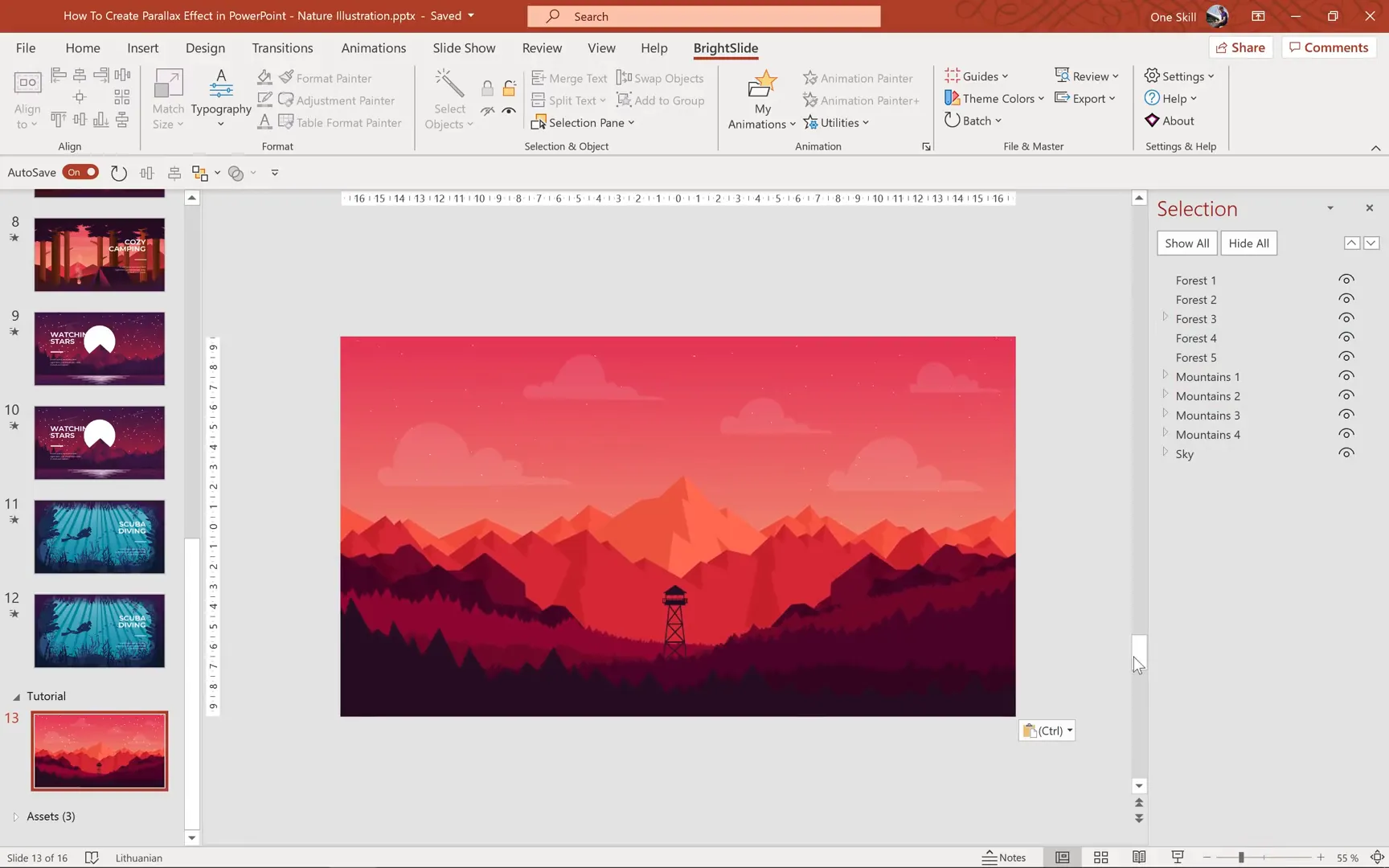Click the Hide All button
This screenshot has height=868, width=1389.
coord(1248,243)
